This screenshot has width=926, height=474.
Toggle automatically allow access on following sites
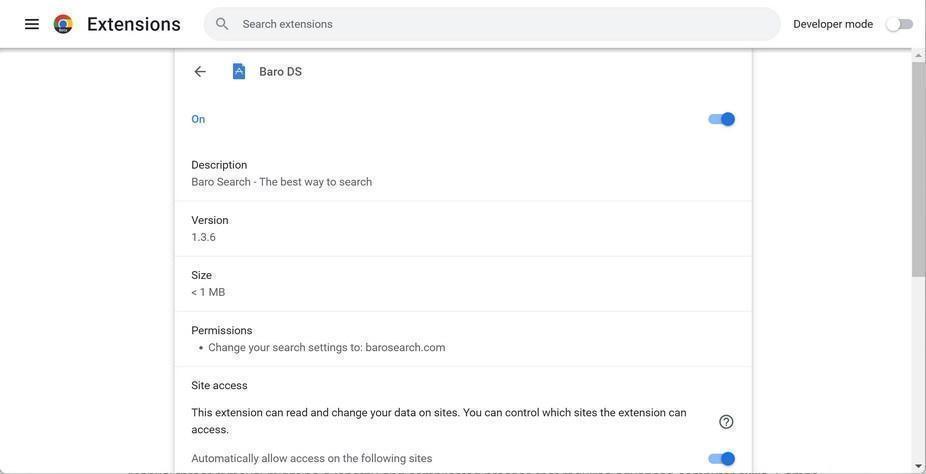click(721, 459)
